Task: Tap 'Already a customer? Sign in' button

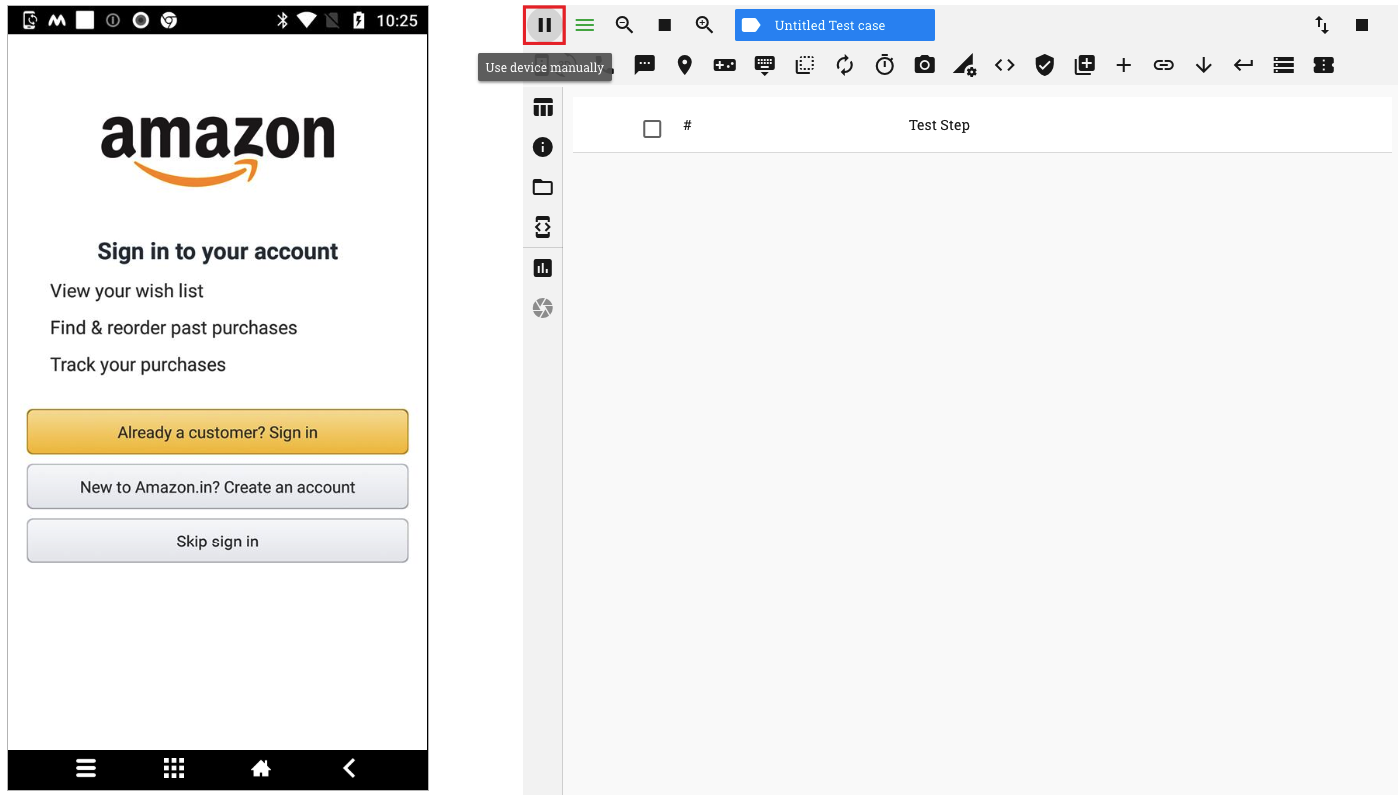Action: (x=217, y=432)
